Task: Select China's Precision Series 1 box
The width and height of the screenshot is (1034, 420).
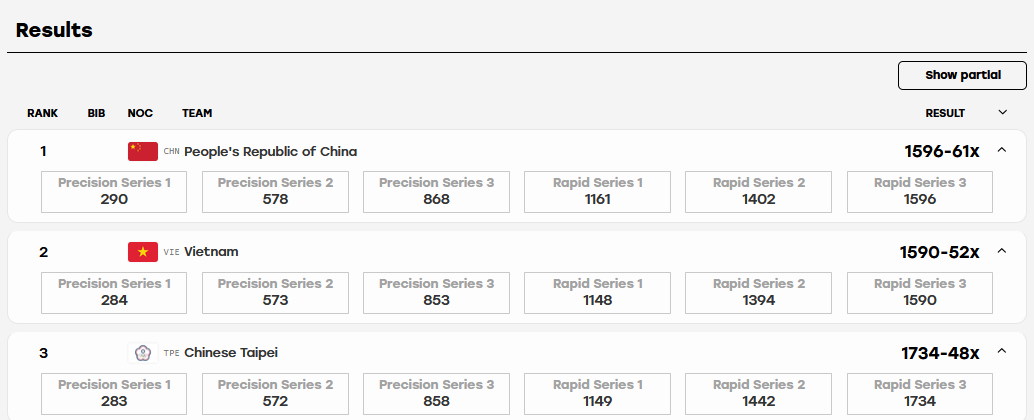Action: point(114,192)
